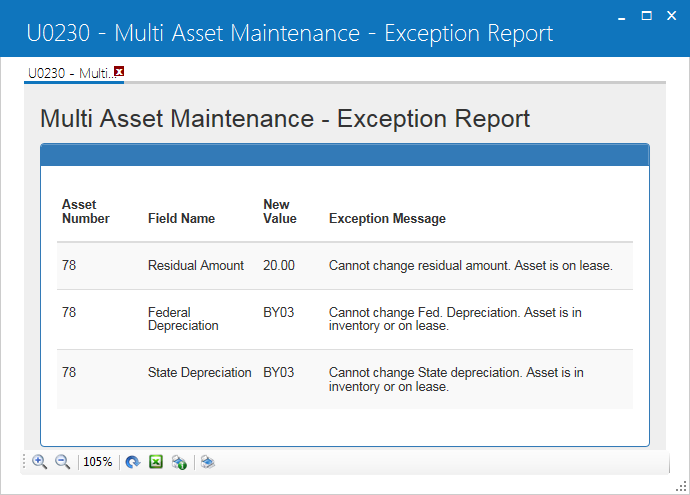Click the Field Name column header

point(181,218)
